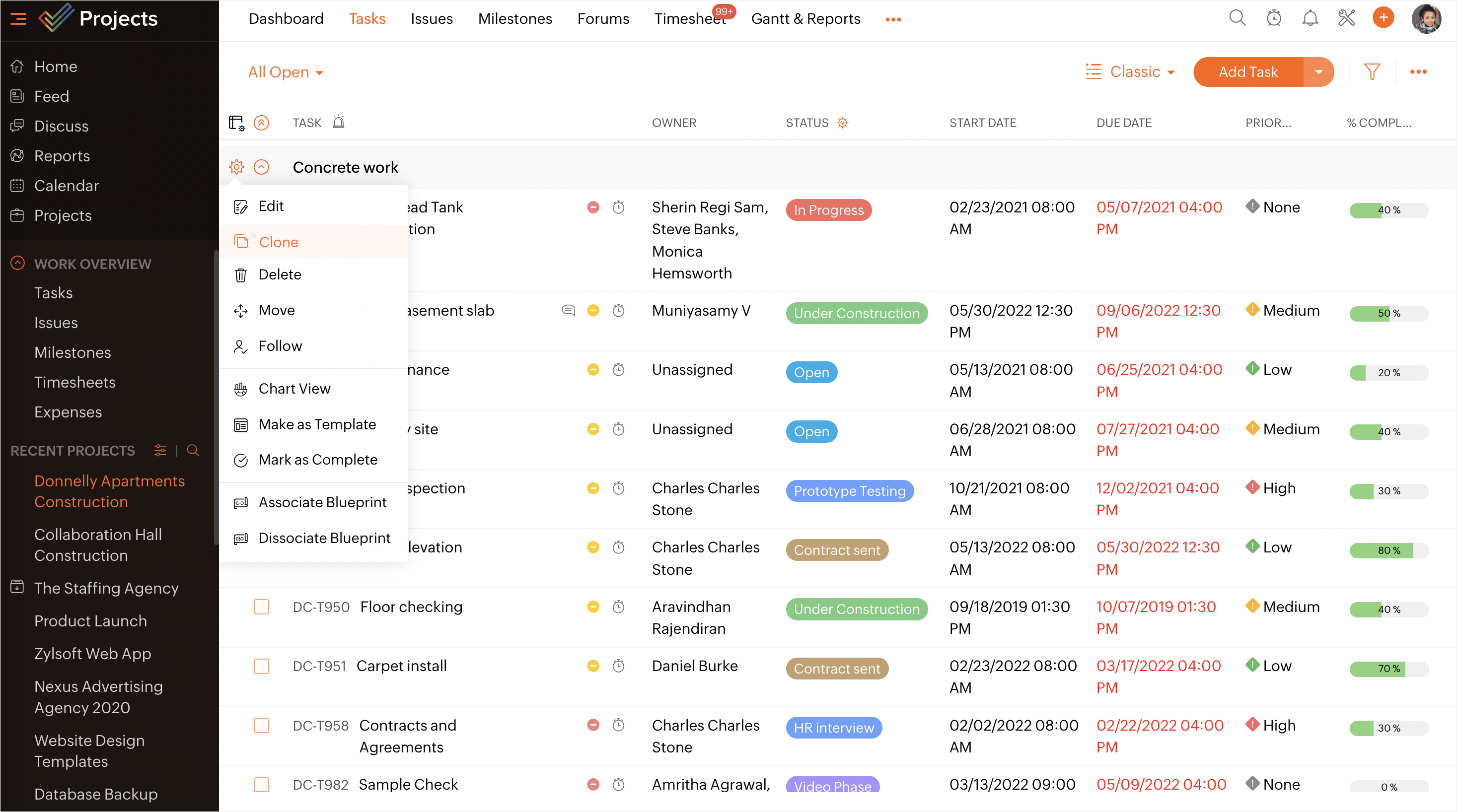Open hamburger menu beside Projects logo
The image size is (1457, 812).
point(18,19)
